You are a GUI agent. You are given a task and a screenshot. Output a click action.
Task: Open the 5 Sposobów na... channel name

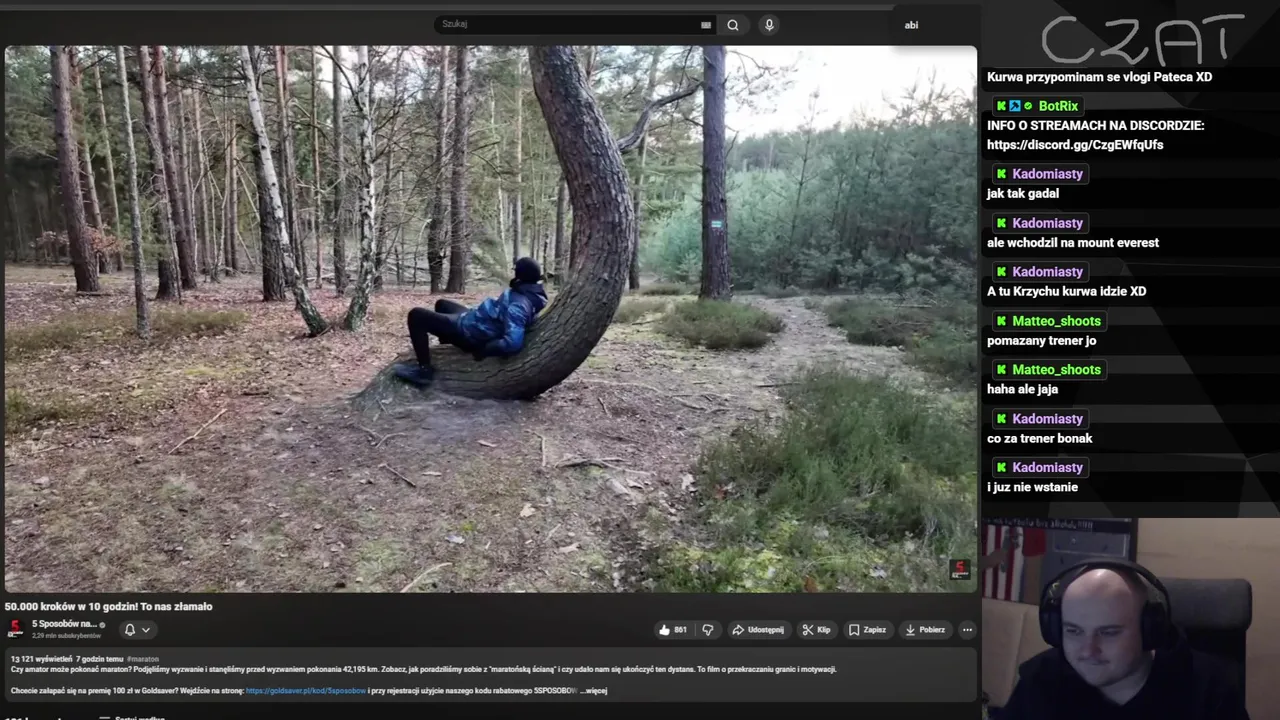click(x=64, y=624)
